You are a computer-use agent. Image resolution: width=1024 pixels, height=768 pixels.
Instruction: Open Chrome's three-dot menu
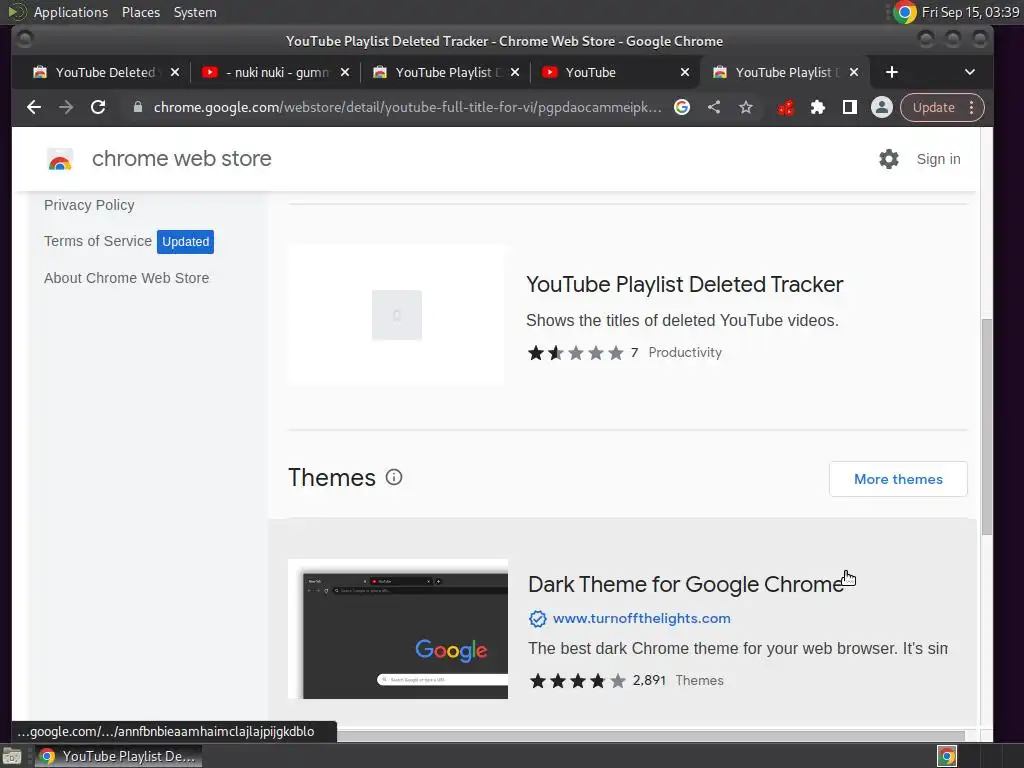pyautogui.click(x=972, y=107)
